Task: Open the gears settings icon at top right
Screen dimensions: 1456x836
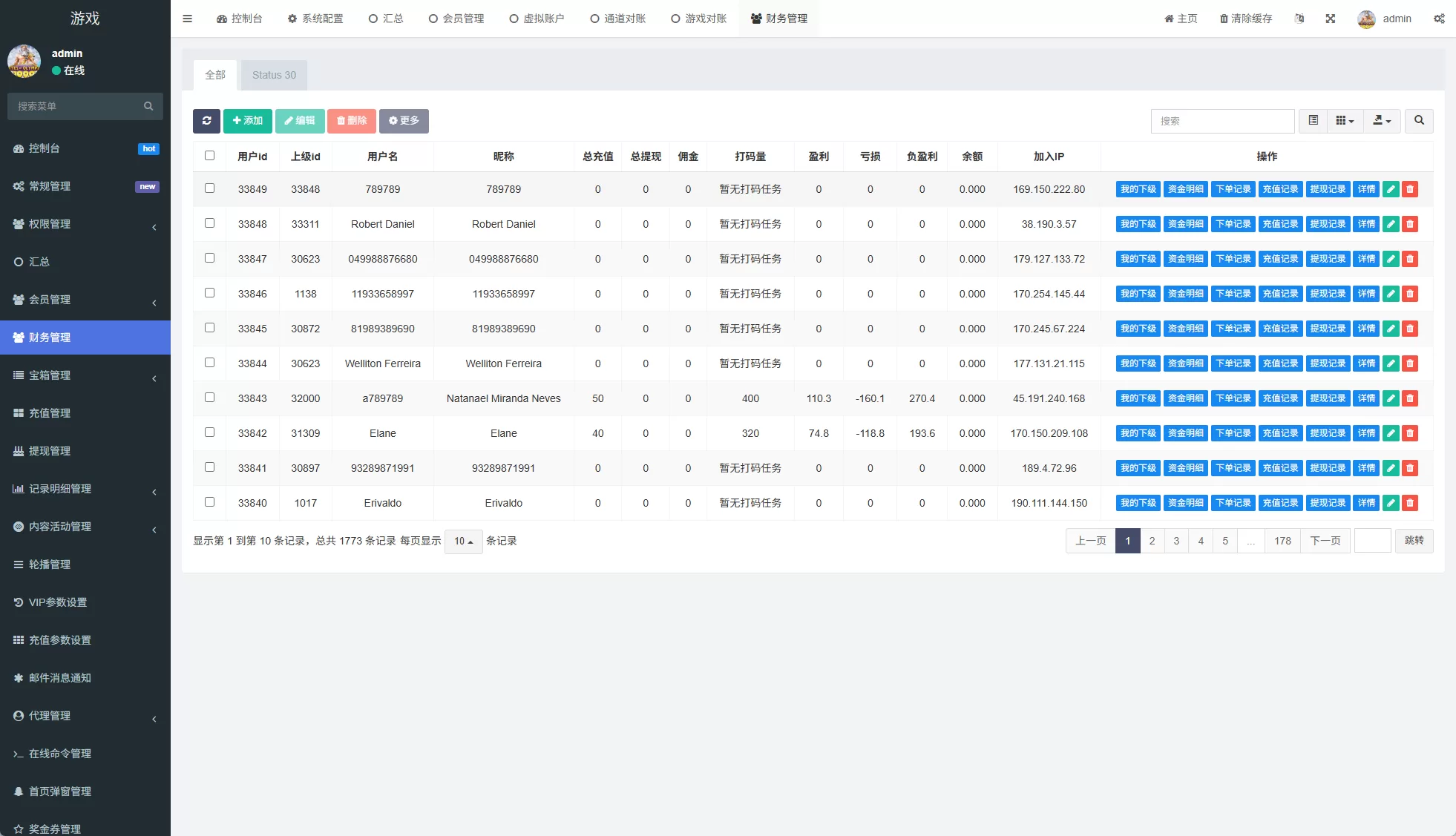Action: coord(1439,19)
